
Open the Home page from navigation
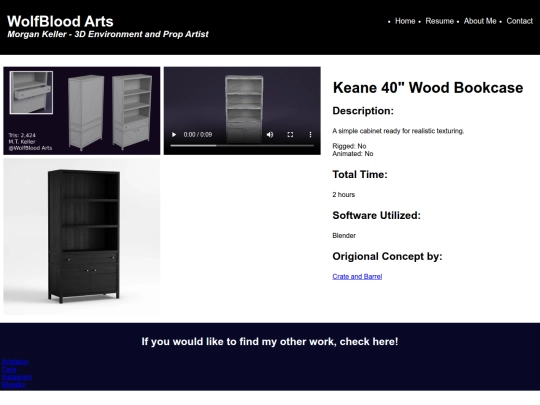(x=405, y=21)
